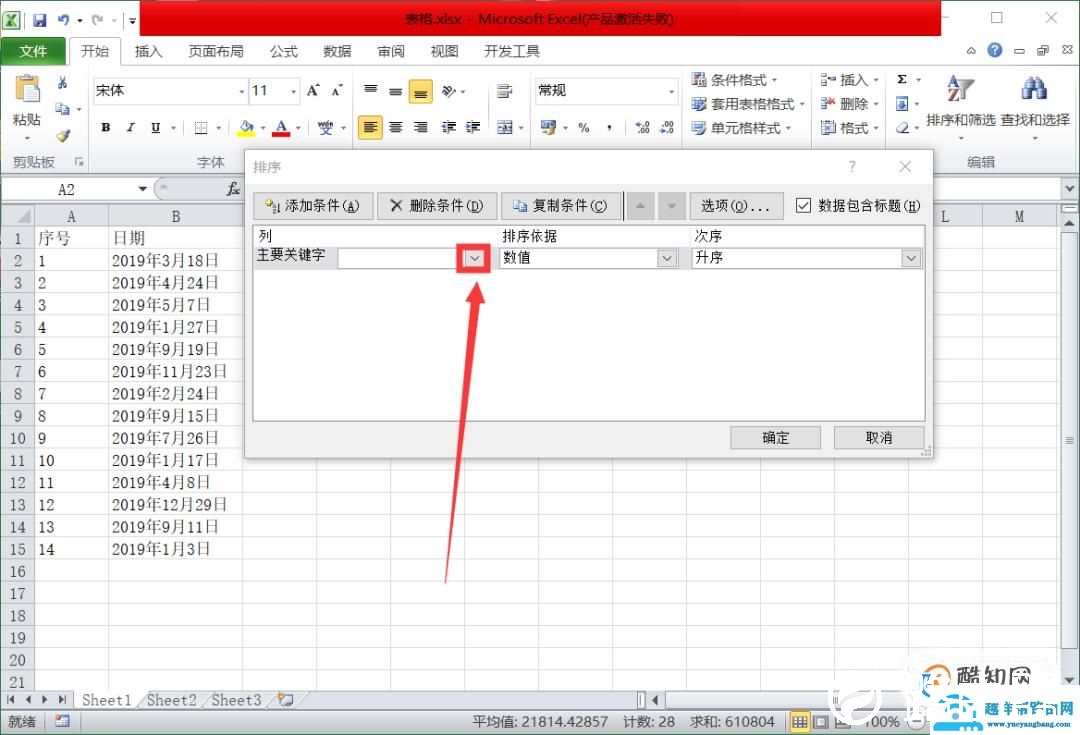The image size is (1080, 735).
Task: Select the Sheet2 worksheet tab
Action: click(172, 700)
